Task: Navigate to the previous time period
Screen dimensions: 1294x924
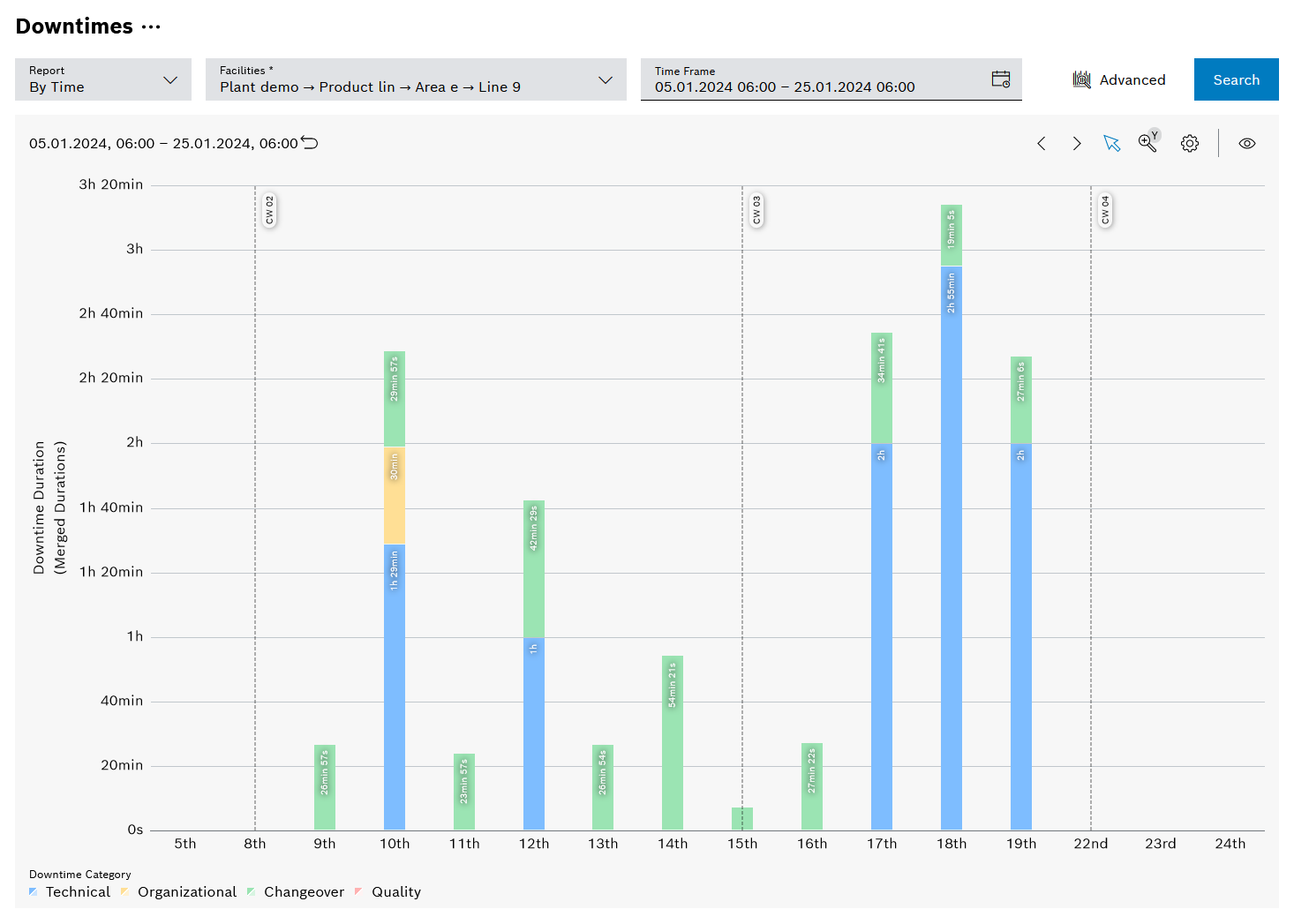Action: (x=1042, y=143)
